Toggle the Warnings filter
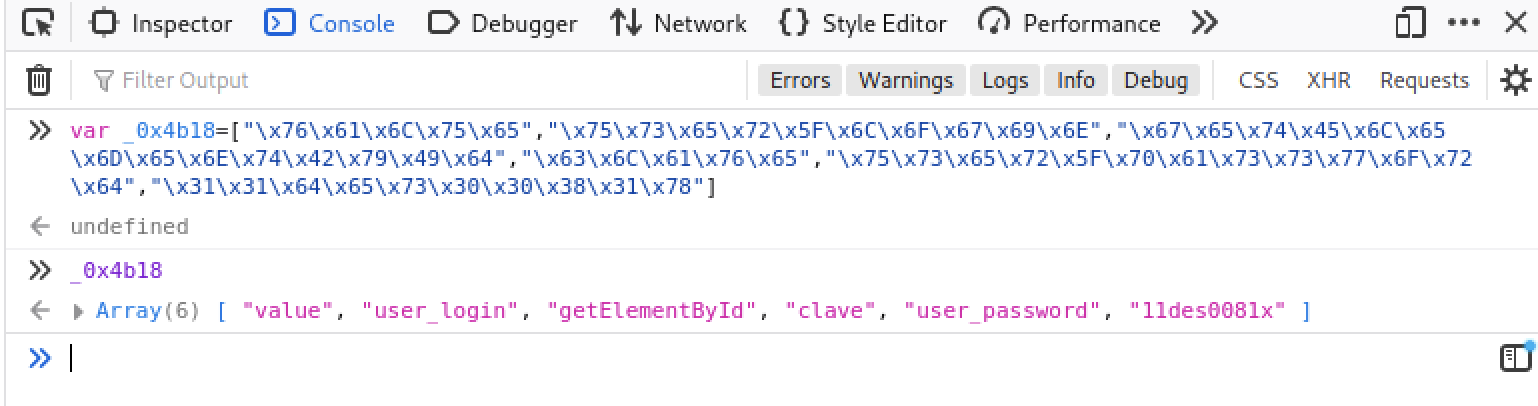The height and width of the screenshot is (406, 1538). tap(906, 80)
